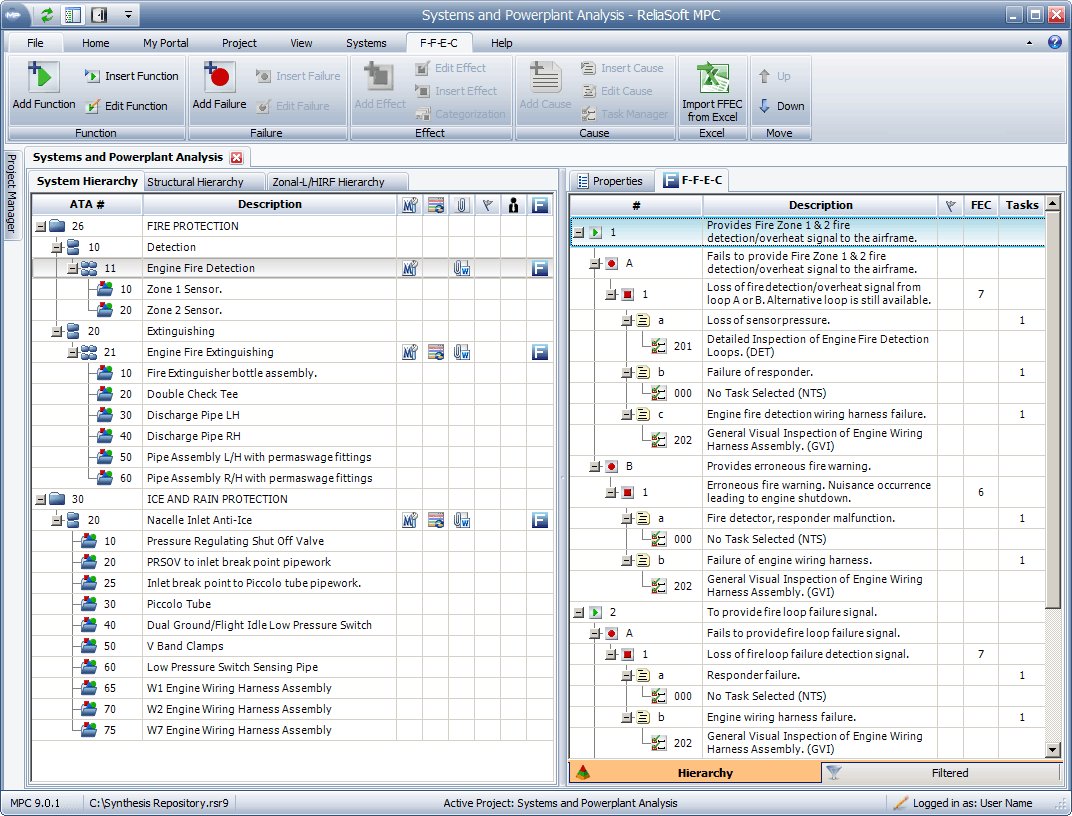The image size is (1072, 816).
Task: Click the zonal icon in the Engine Fire Extinguishing row
Action: [436, 353]
